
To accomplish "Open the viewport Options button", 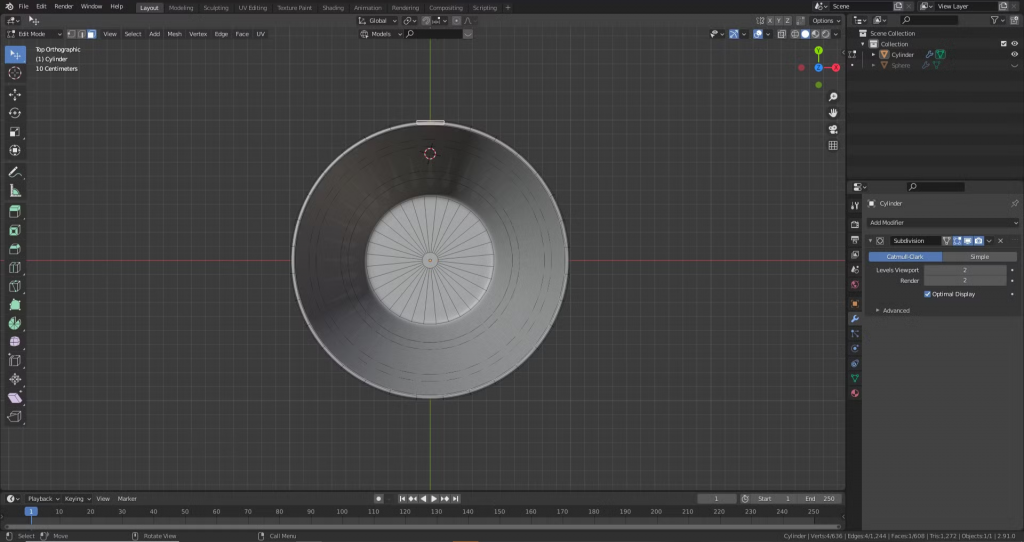I will coord(825,20).
